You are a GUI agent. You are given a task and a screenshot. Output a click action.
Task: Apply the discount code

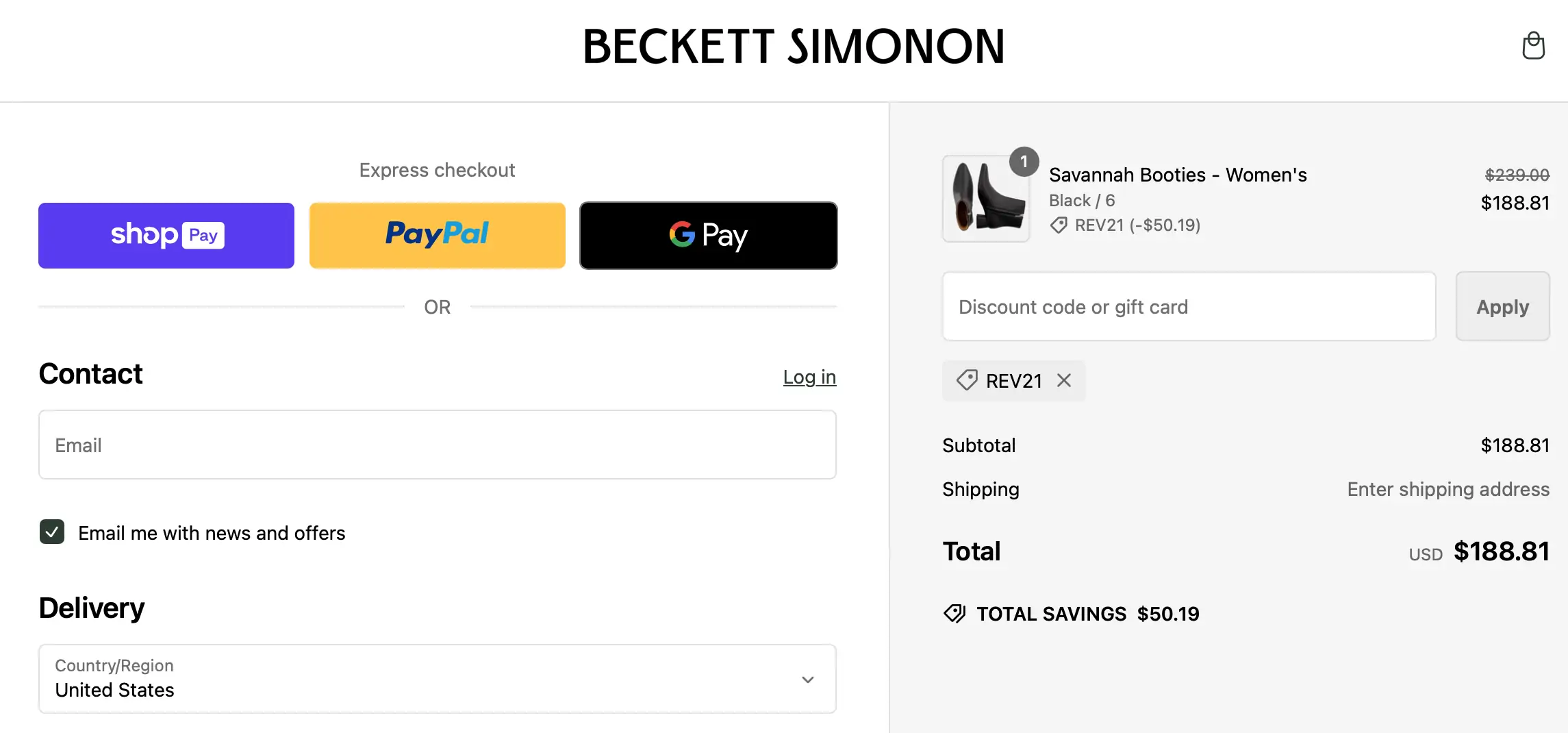pyautogui.click(x=1502, y=306)
